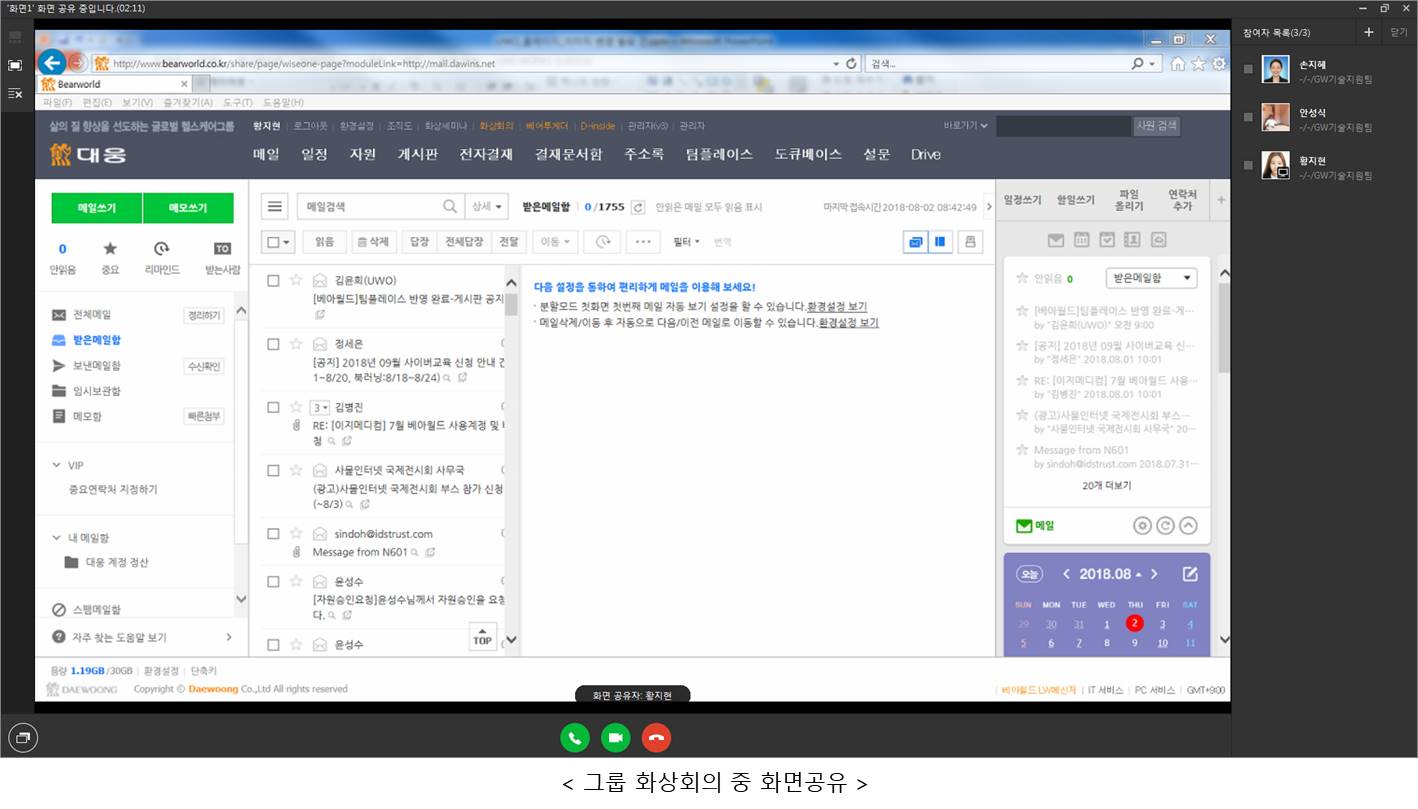Open the 상세 search dropdown
1418x809 pixels.
point(487,207)
